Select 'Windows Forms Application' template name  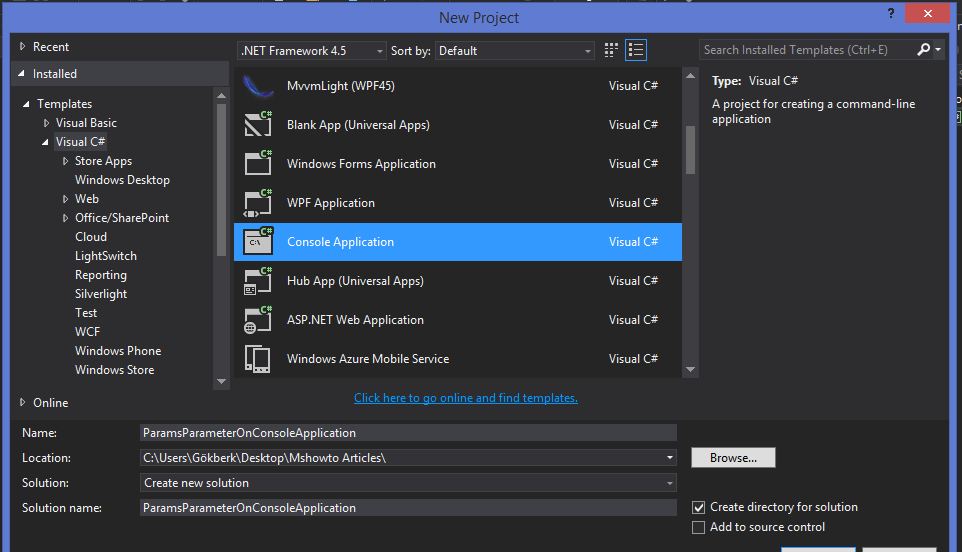(x=361, y=164)
